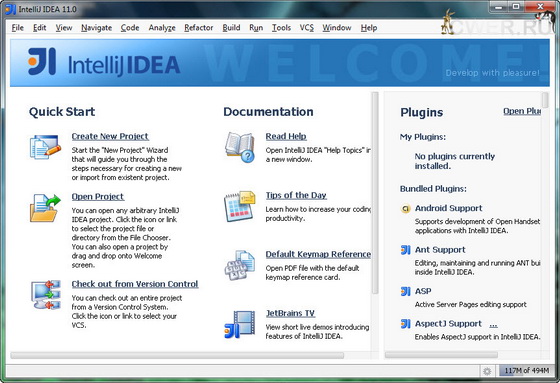Follow the Read Help link

click(x=286, y=136)
